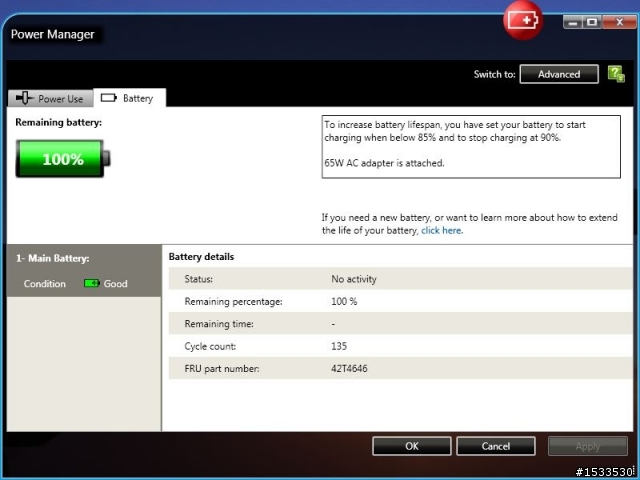
Task: Click the red battery gauge icon
Action: tap(523, 20)
